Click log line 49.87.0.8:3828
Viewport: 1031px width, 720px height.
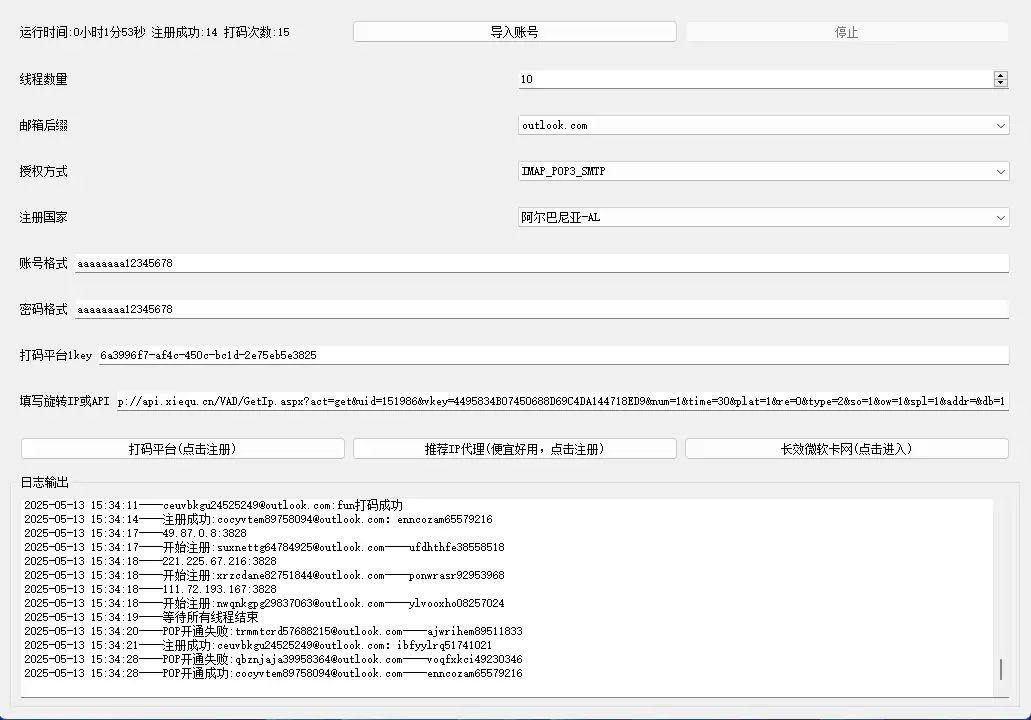[135, 533]
